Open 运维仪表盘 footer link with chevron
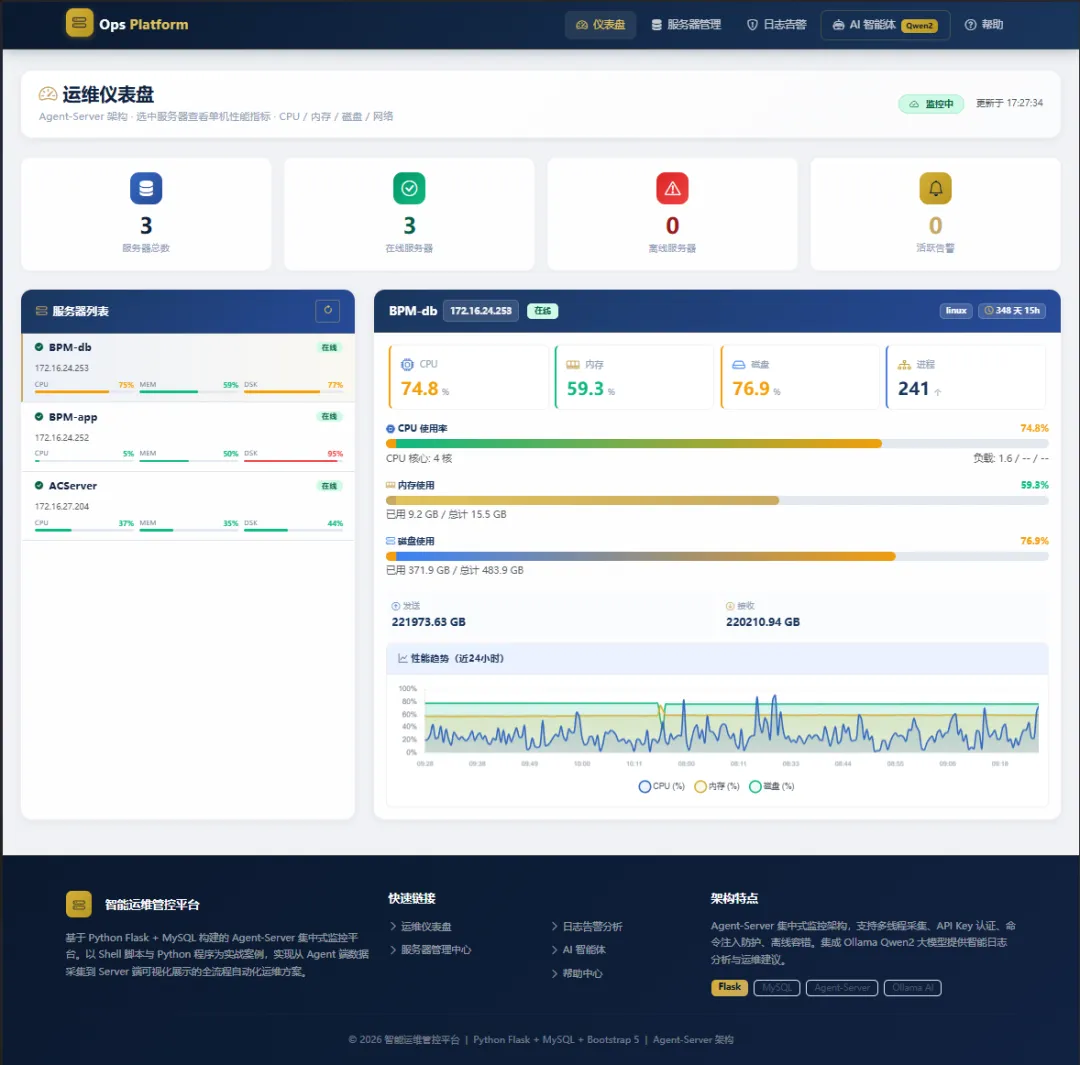 420,927
